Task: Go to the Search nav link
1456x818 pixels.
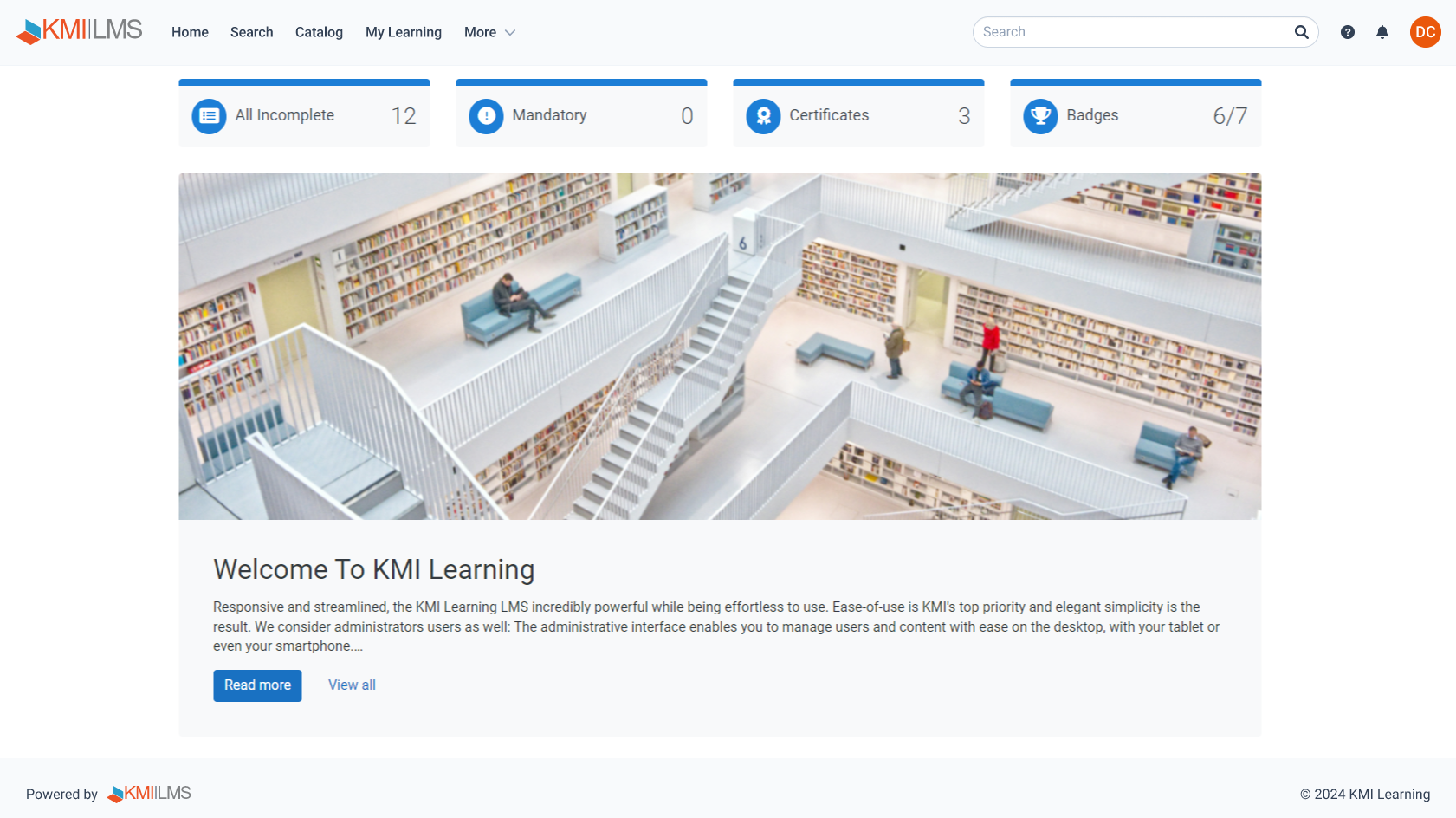Action: pos(251,32)
